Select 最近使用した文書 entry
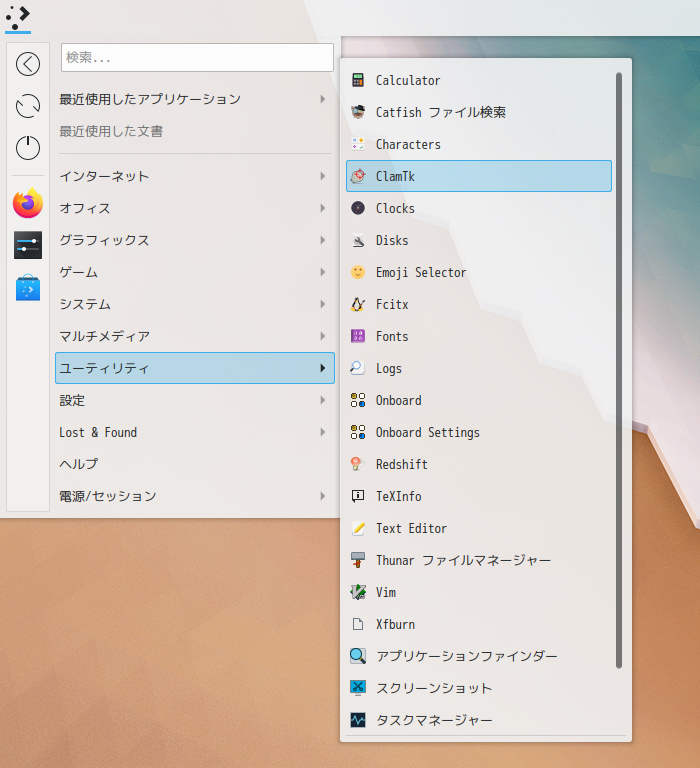 coord(195,131)
